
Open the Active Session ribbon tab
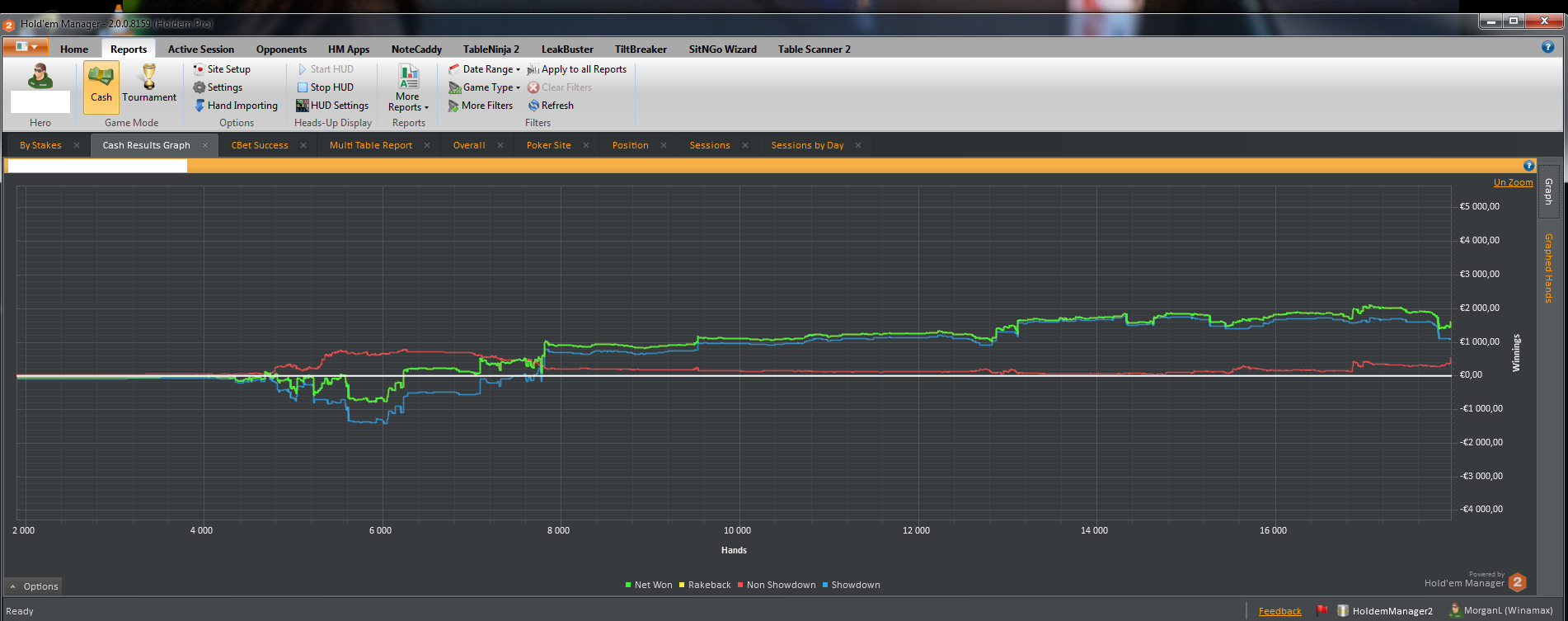pos(201,49)
